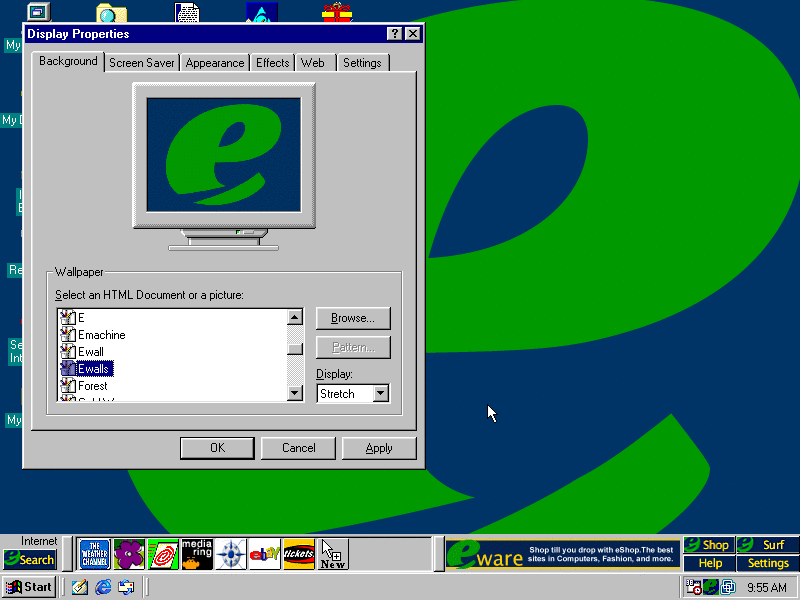Image resolution: width=800 pixels, height=600 pixels.
Task: Click the compass icon in the toolbar
Action: pyautogui.click(x=231, y=554)
